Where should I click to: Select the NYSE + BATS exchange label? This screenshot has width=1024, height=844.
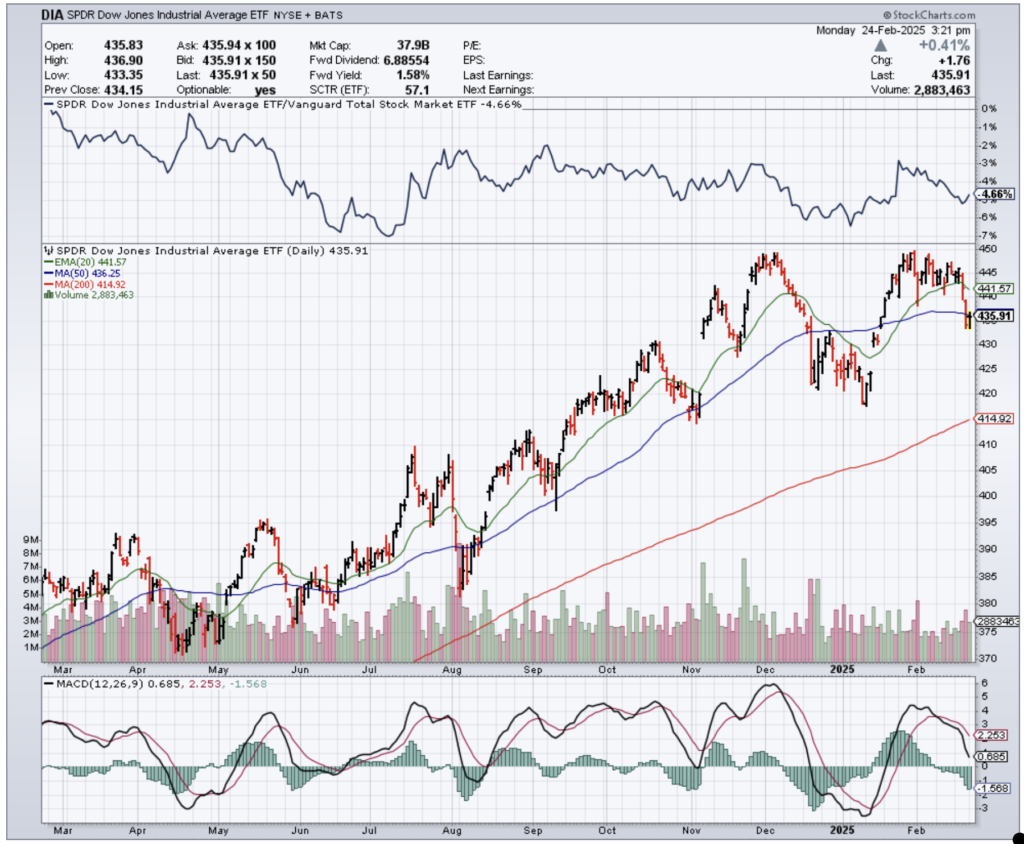(308, 14)
